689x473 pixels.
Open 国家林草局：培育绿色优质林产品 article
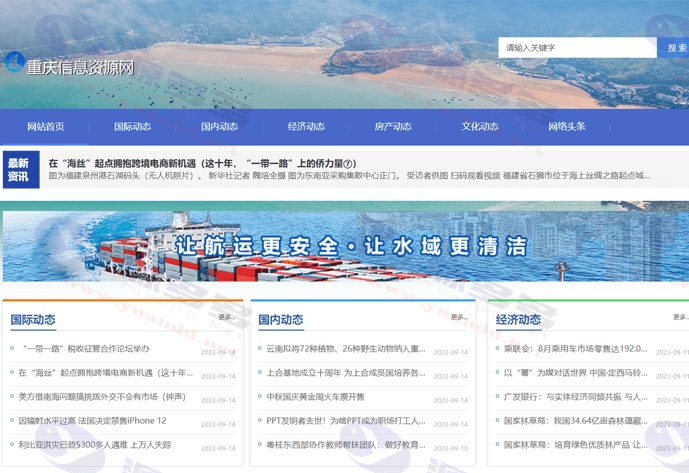[576, 445]
